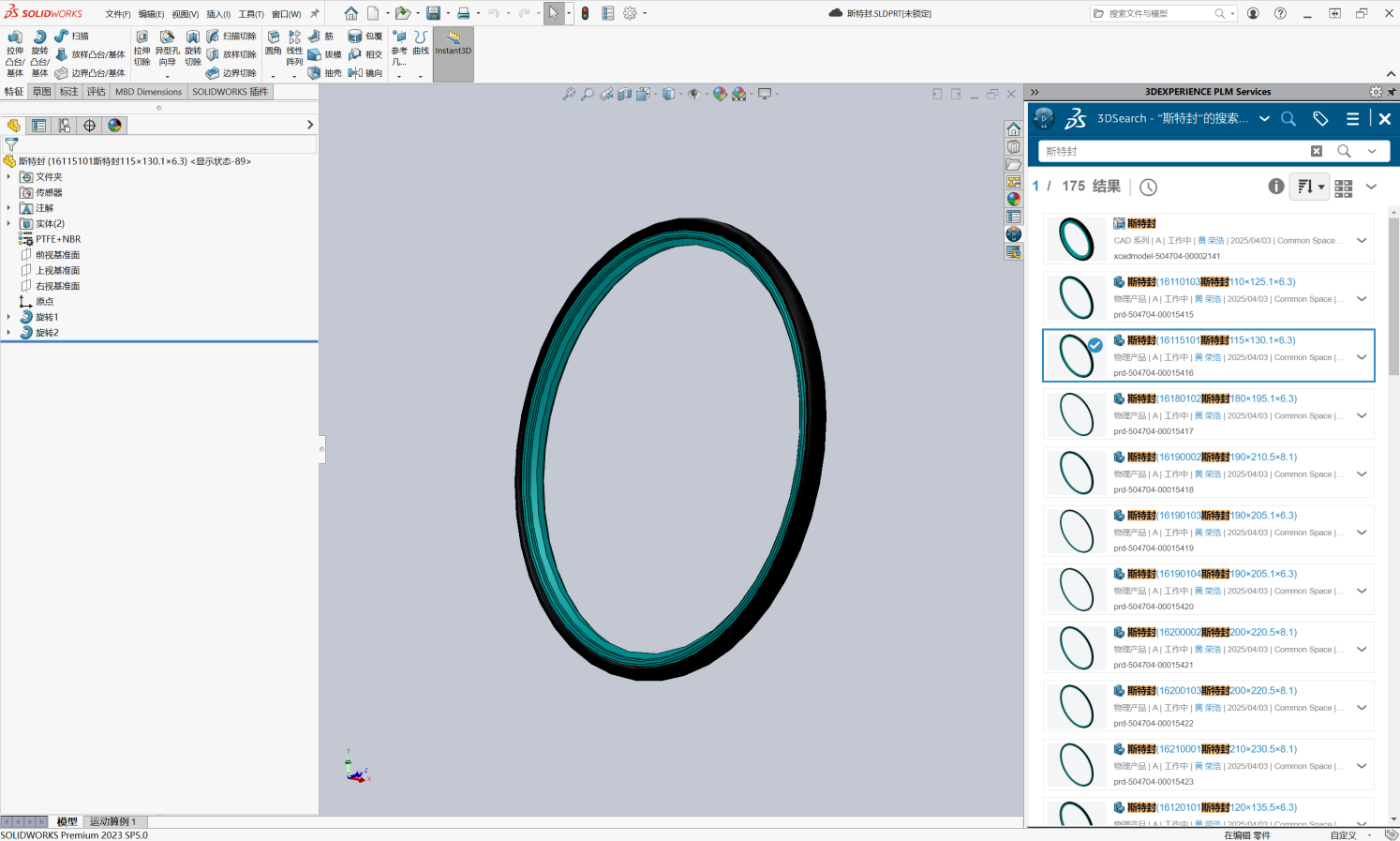
Task: Click the tag icon in 3DSearch header
Action: pos(1320,119)
